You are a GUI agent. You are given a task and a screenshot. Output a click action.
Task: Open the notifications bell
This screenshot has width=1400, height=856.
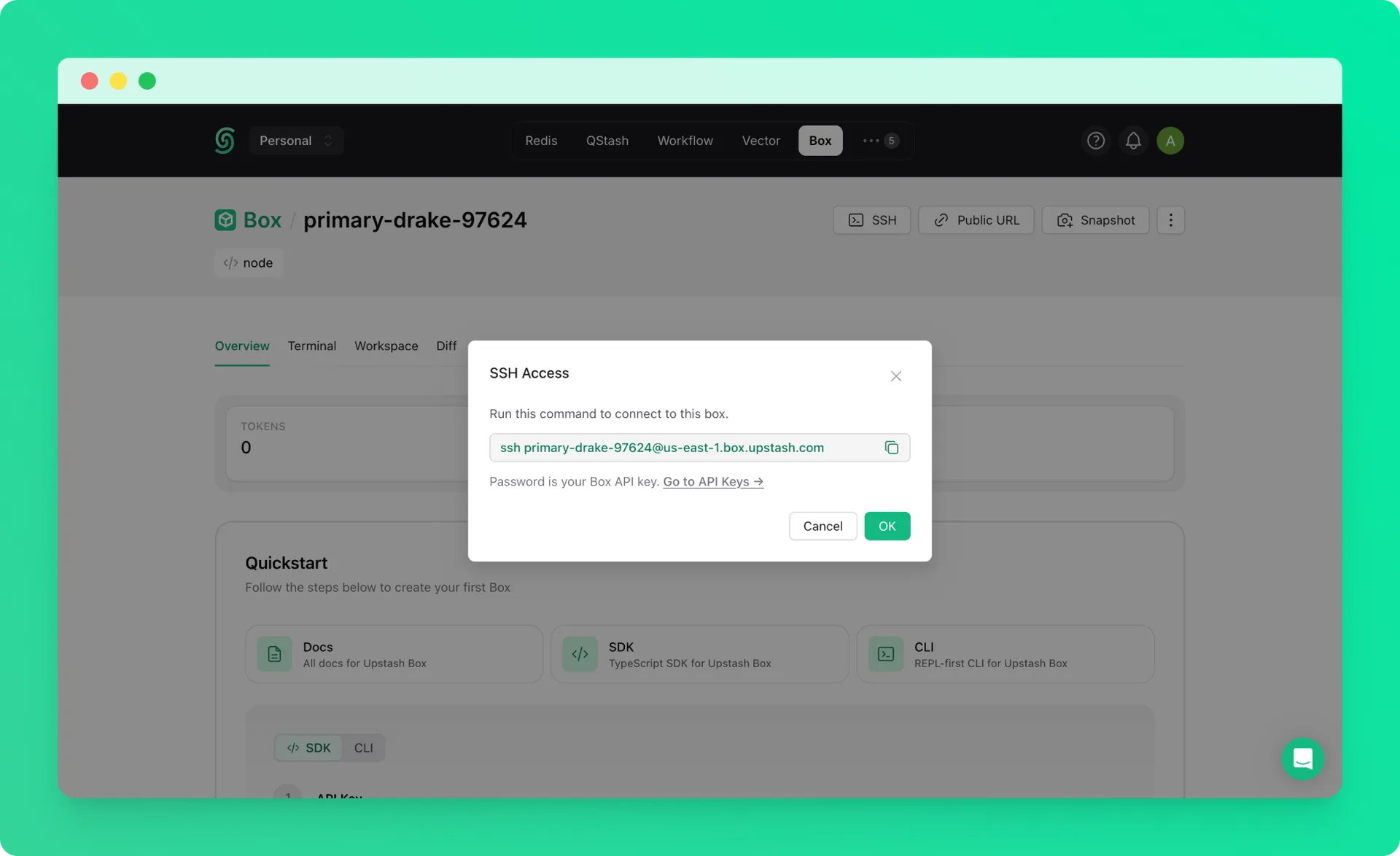pos(1132,141)
